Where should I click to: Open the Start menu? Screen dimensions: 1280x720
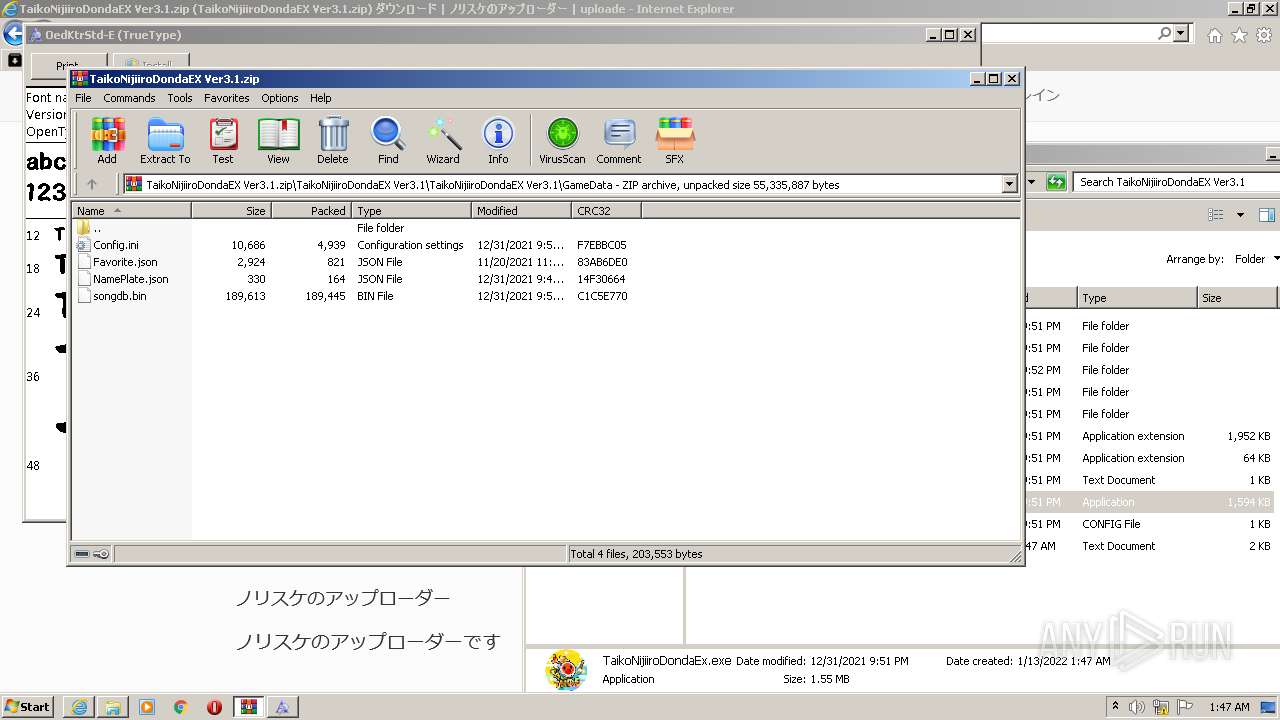coord(28,707)
